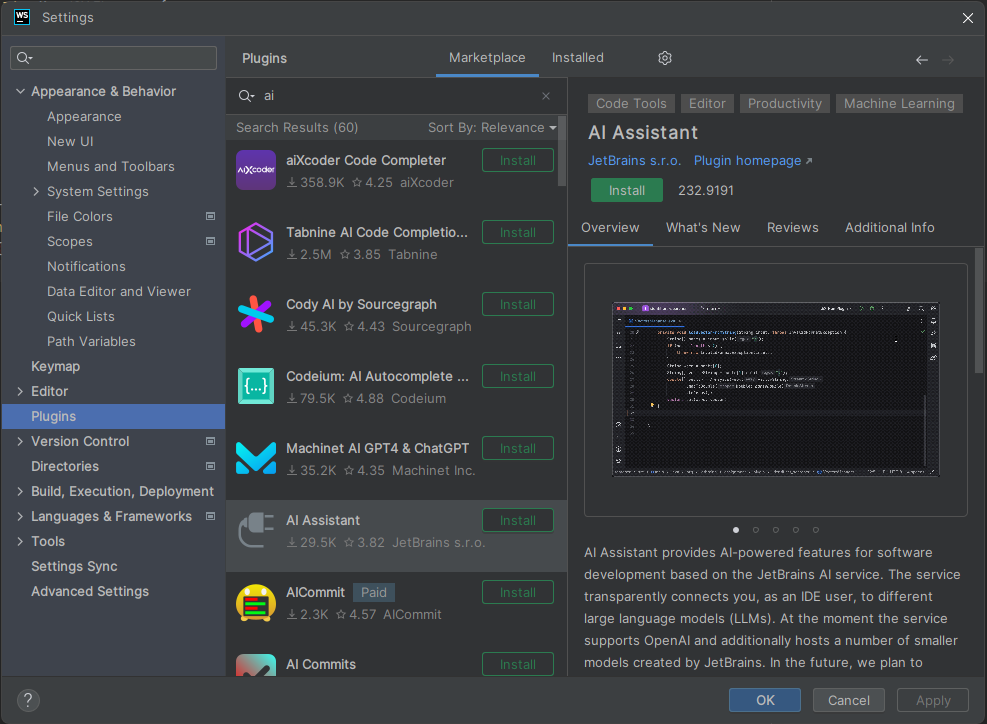This screenshot has height=724, width=987.
Task: Install the AI Commits plugin
Action: 517,664
